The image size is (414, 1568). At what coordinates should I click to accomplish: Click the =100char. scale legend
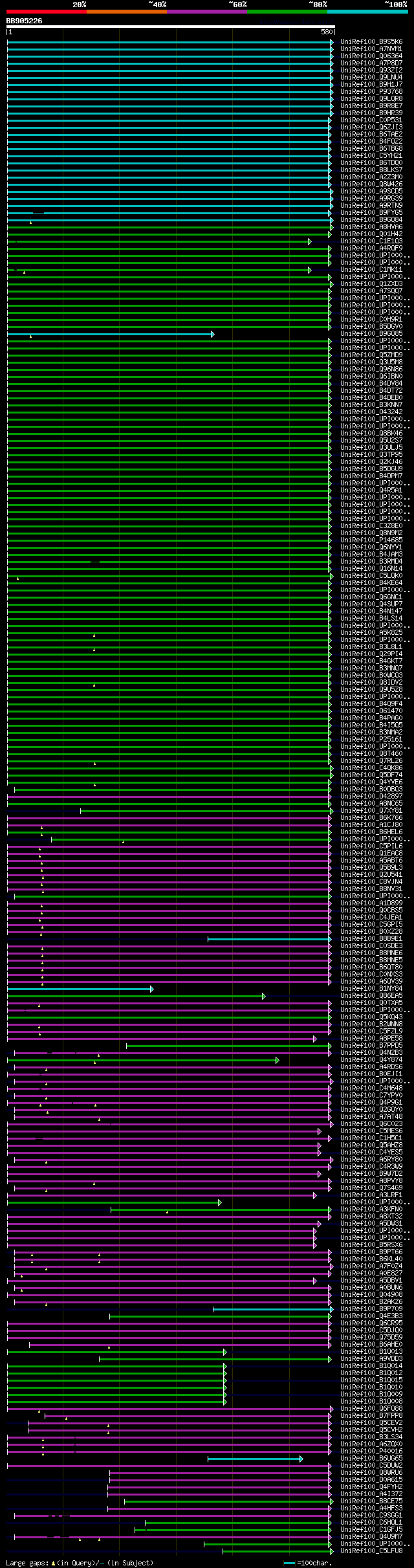[x=308, y=1563]
